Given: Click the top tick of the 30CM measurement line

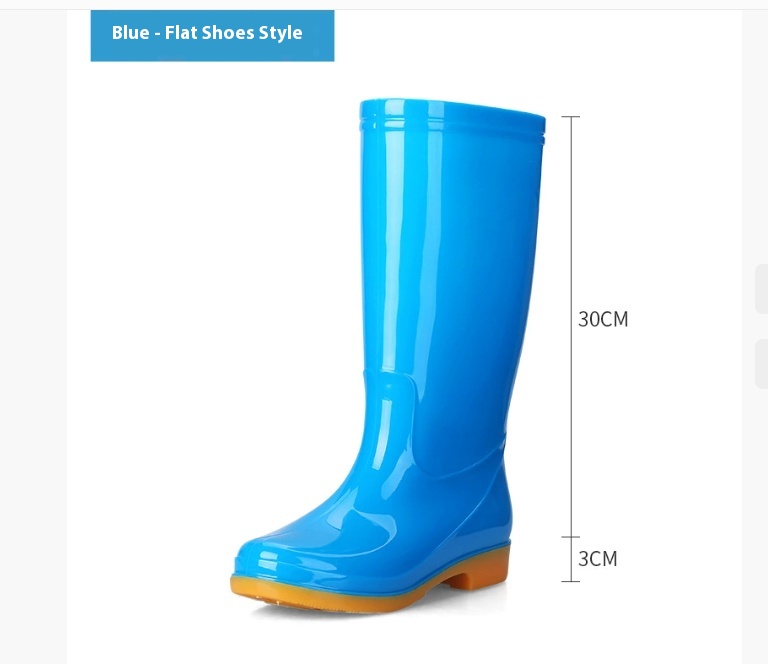Looking at the screenshot, I should click(571, 117).
